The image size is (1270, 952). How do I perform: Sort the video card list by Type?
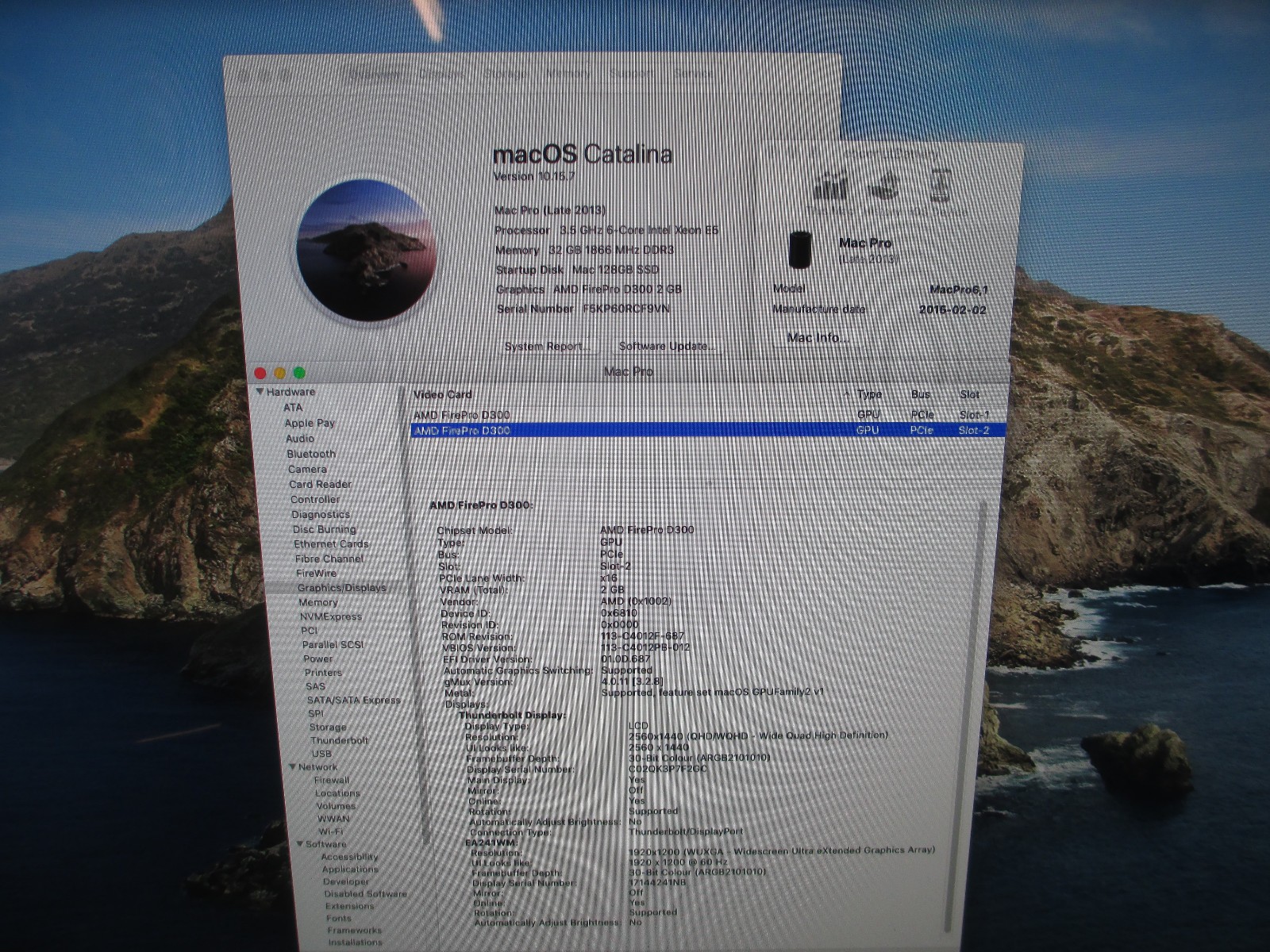click(x=869, y=394)
